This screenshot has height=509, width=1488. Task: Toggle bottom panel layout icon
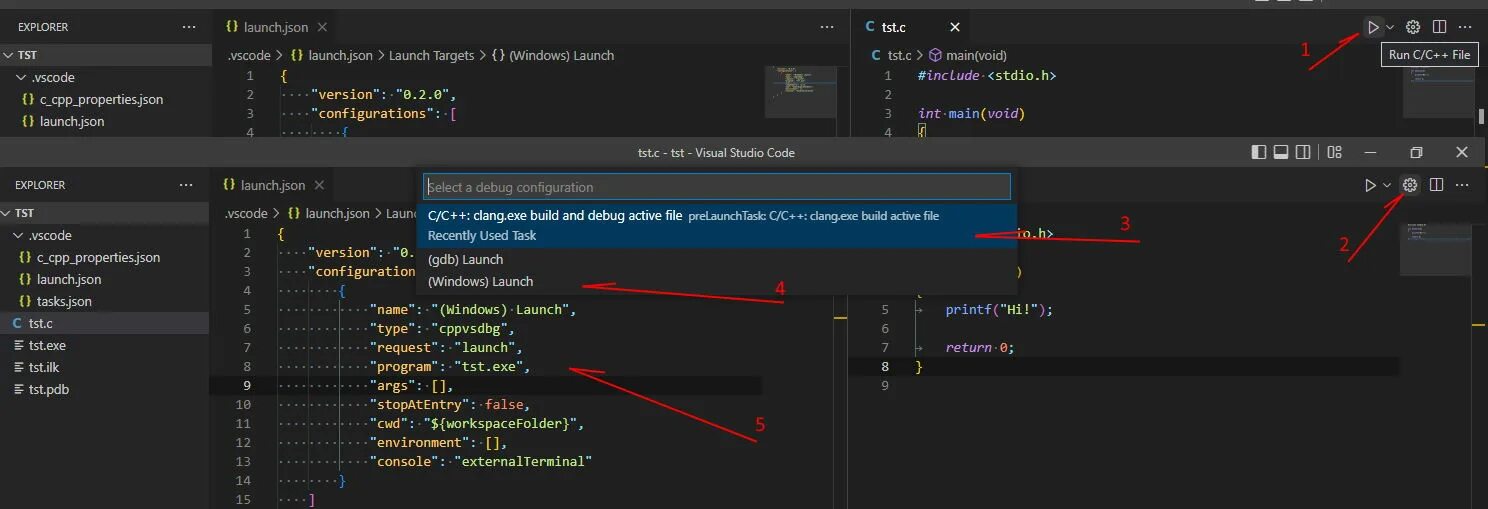coord(1280,152)
